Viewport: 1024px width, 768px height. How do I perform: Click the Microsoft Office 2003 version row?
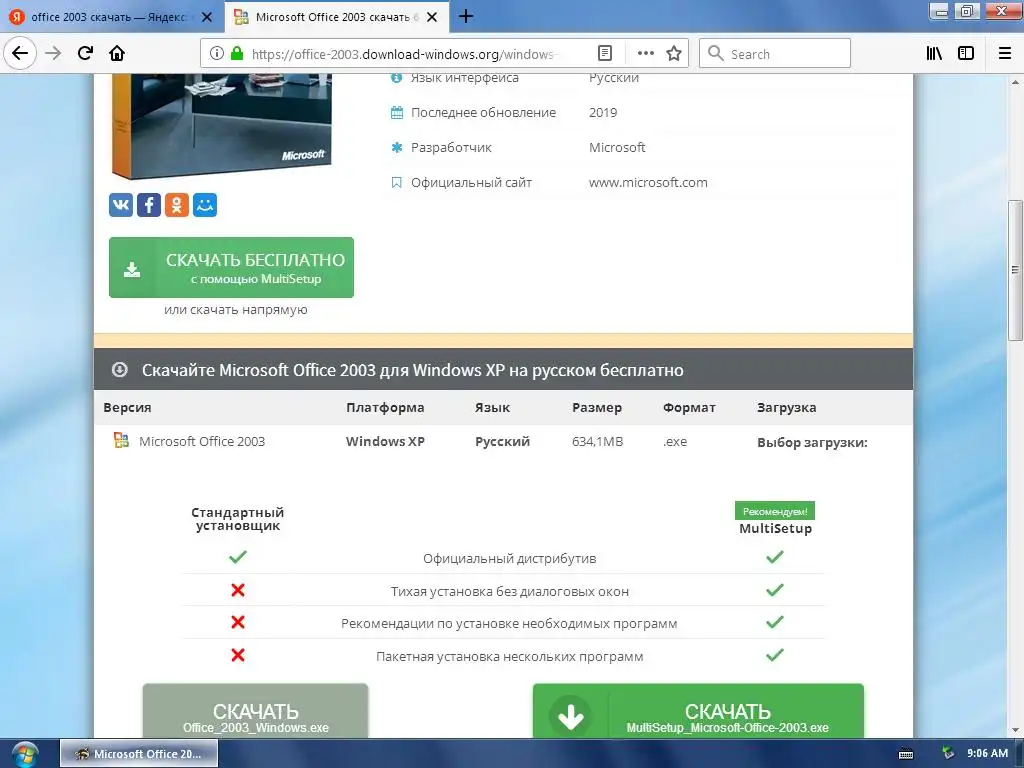coord(503,441)
